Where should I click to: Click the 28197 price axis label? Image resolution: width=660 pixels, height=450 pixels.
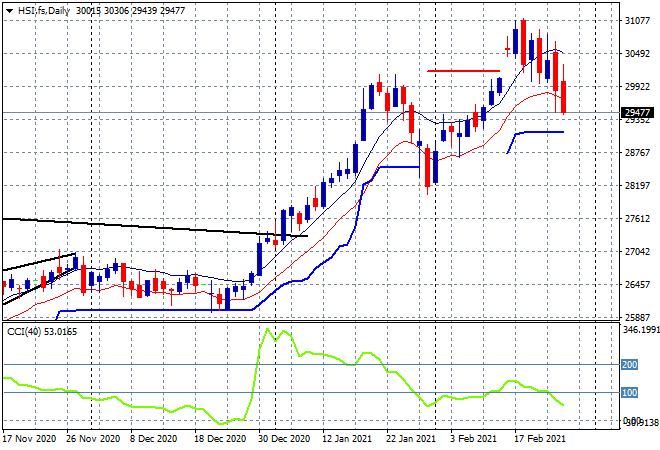pos(637,185)
